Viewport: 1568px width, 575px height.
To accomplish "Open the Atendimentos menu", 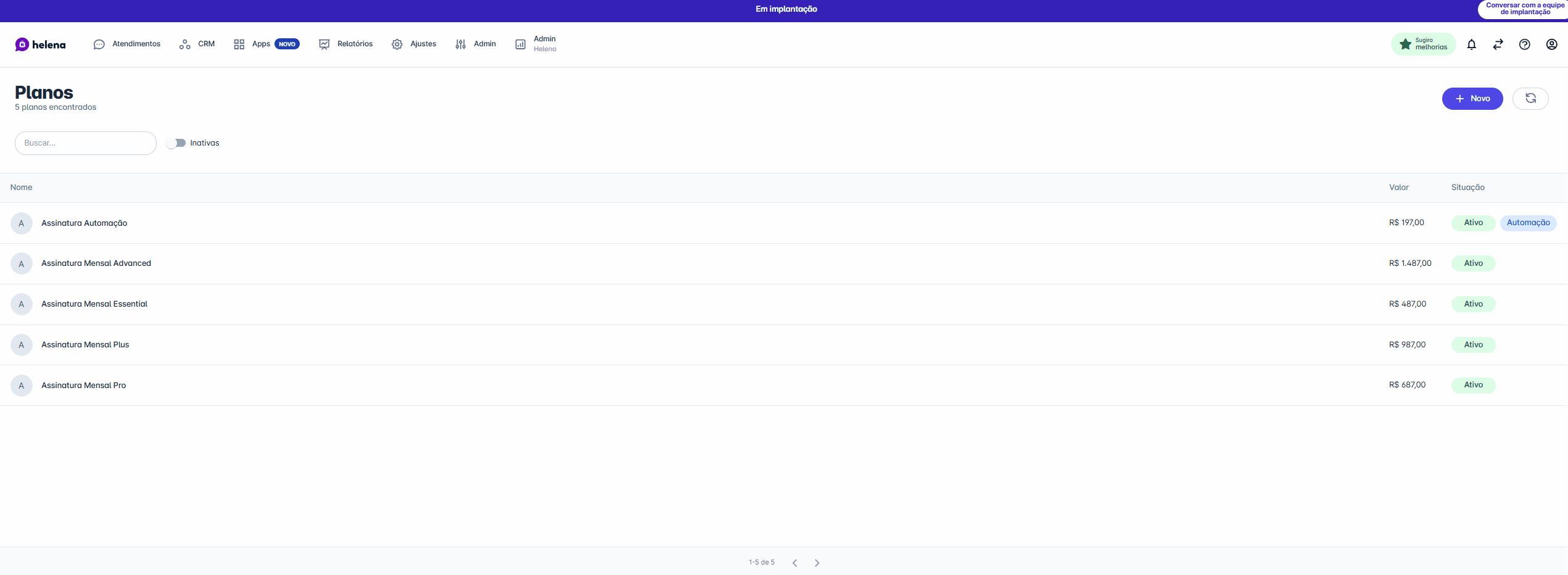I will pyautogui.click(x=127, y=44).
